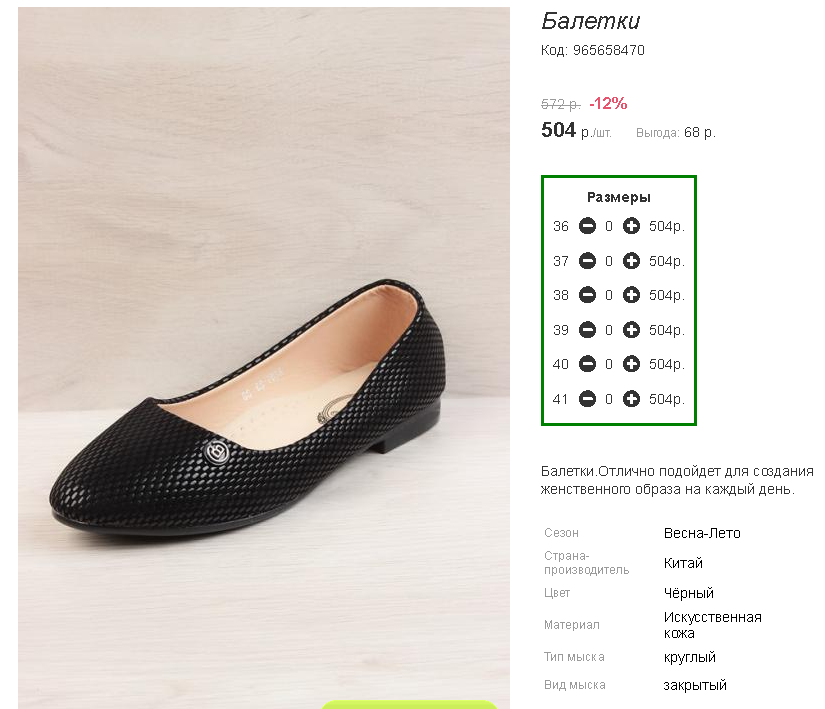Click the minus icon for size 37
Image resolution: width=825 pixels, height=709 pixels.
click(587, 261)
